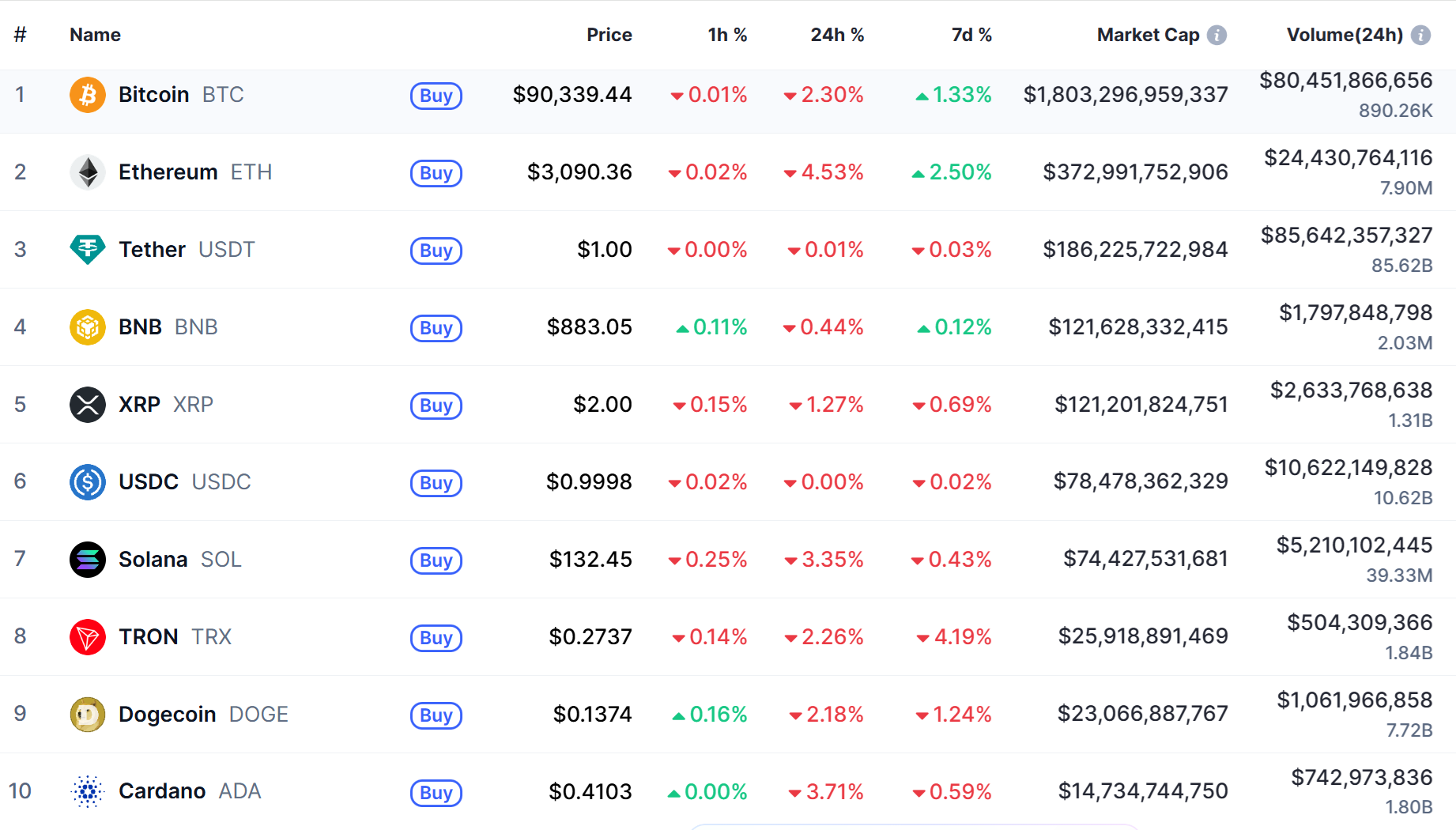The width and height of the screenshot is (1456, 830).
Task: Click Bitcoin 24h change 2.30%
Action: coord(824,95)
